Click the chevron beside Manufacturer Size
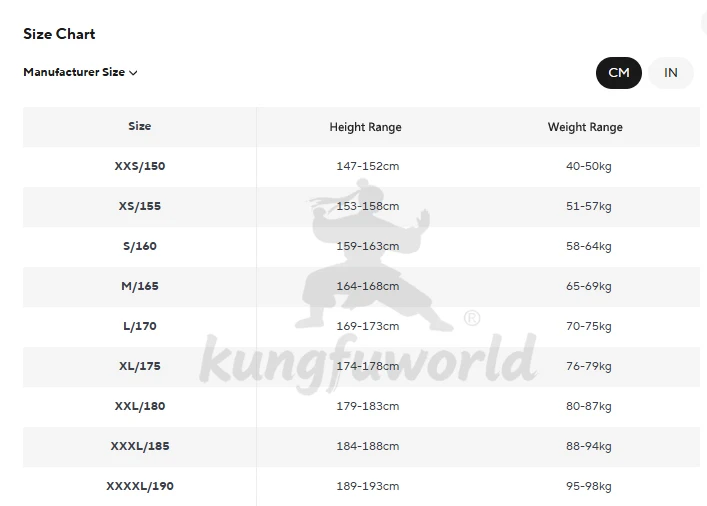 pos(133,73)
